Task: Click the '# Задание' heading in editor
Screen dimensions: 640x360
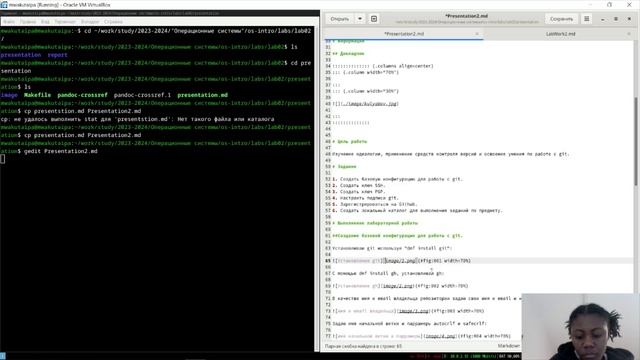Action: coord(344,167)
